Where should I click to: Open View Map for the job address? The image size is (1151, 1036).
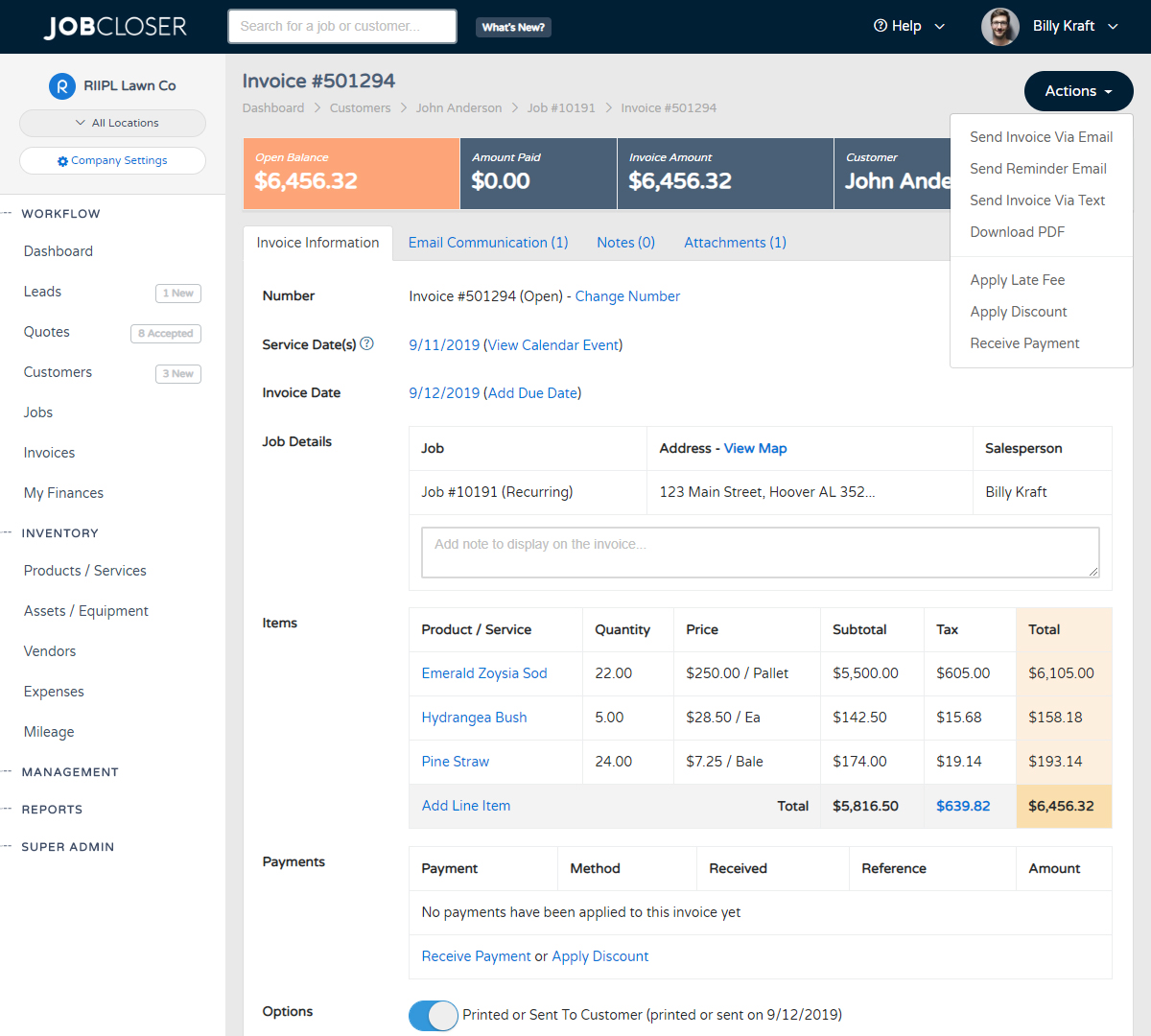[x=757, y=448]
